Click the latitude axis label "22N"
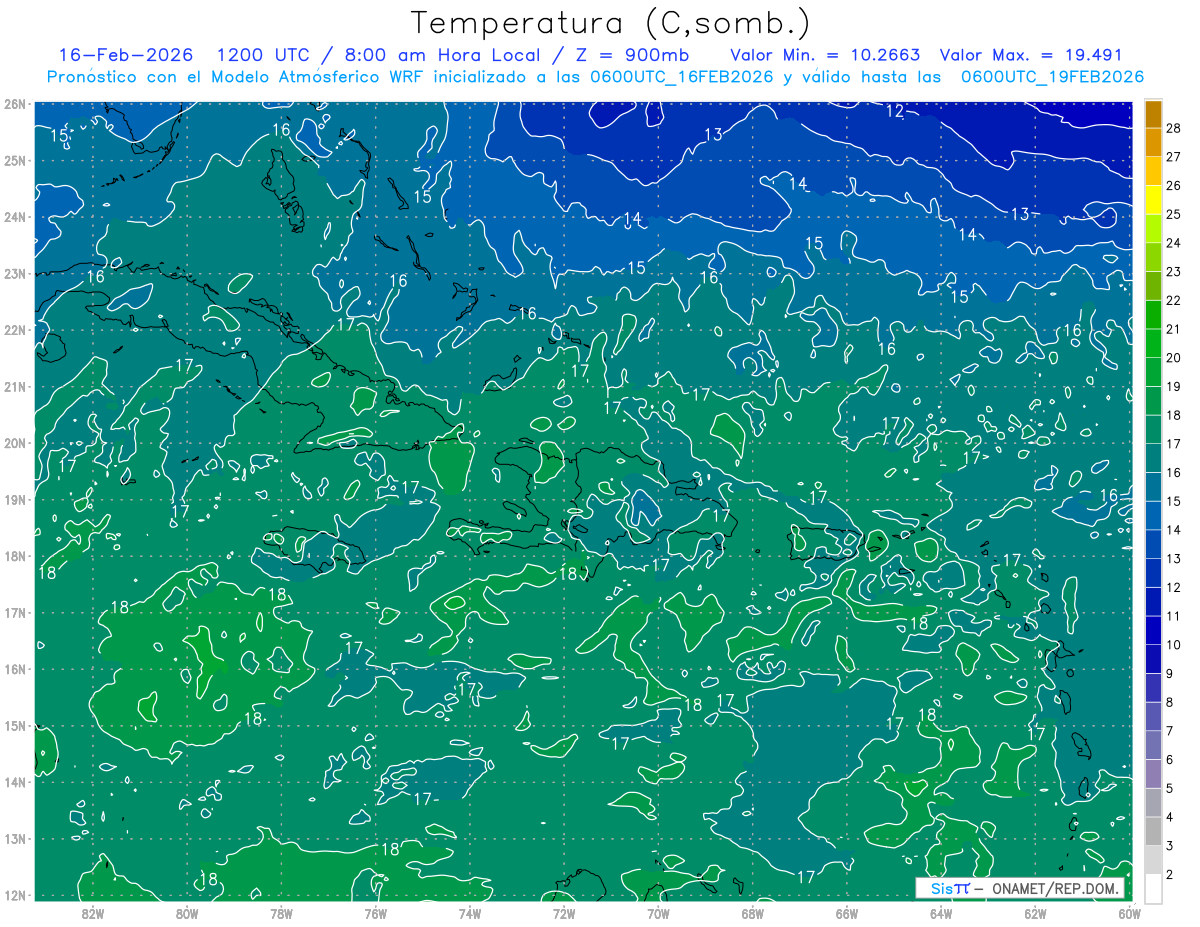This screenshot has height=927, width=1200. coord(15,330)
